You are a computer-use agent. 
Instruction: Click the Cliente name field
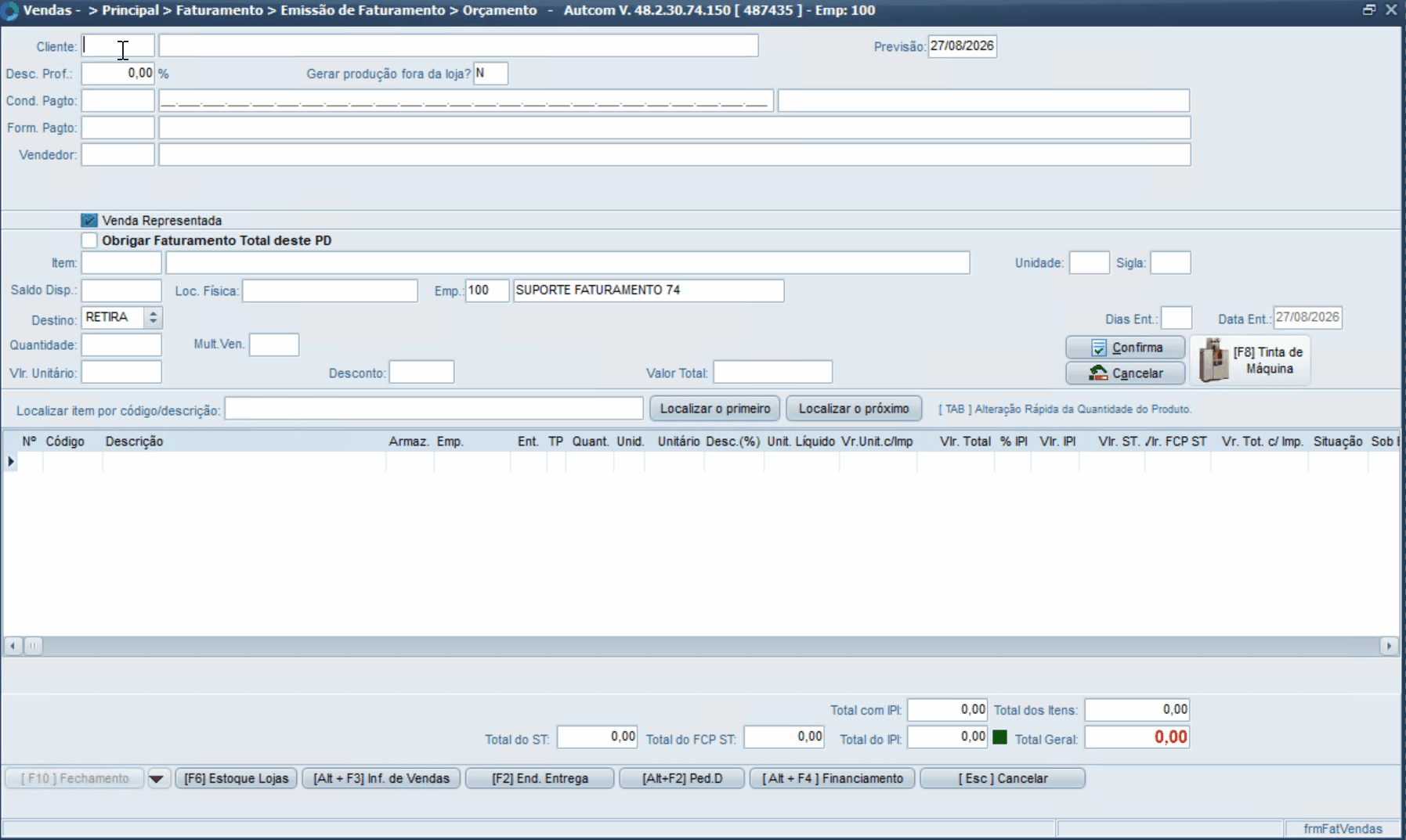coord(458,46)
